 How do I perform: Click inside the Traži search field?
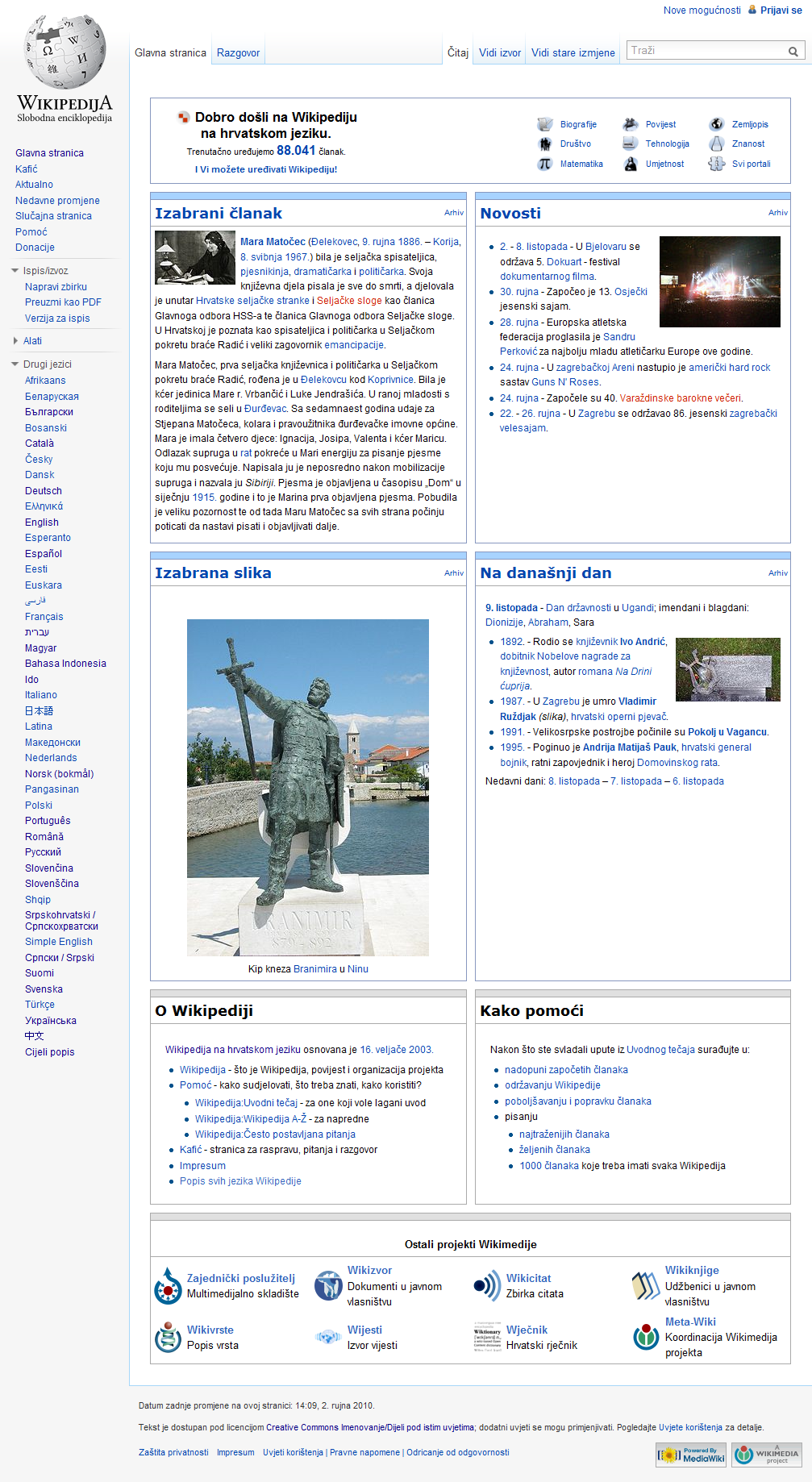[706, 51]
